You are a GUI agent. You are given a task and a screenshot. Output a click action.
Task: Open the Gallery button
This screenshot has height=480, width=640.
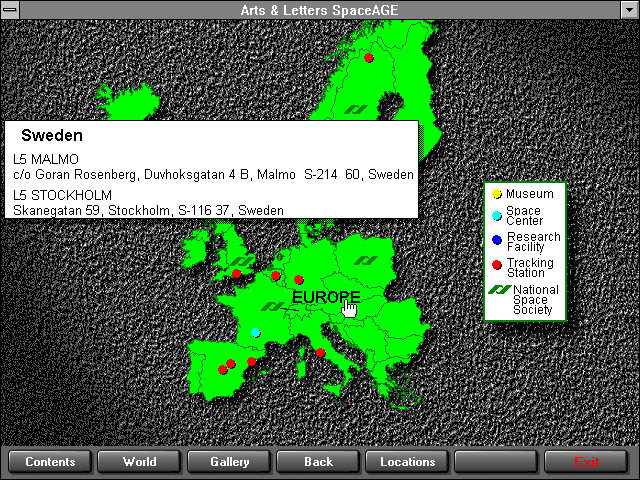[229, 462]
